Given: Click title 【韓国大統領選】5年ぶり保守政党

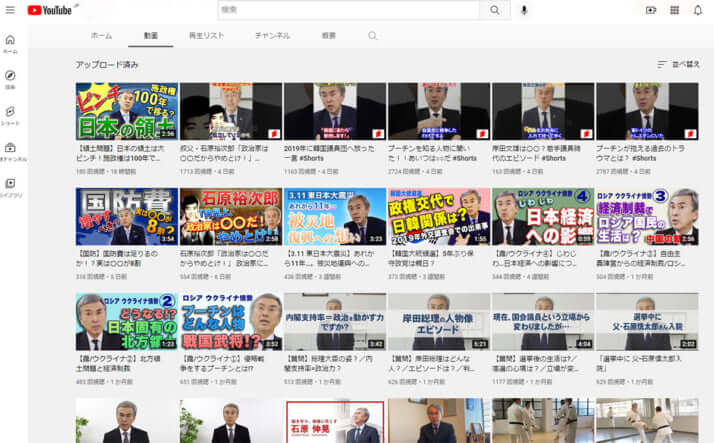Looking at the screenshot, I should 432,258.
